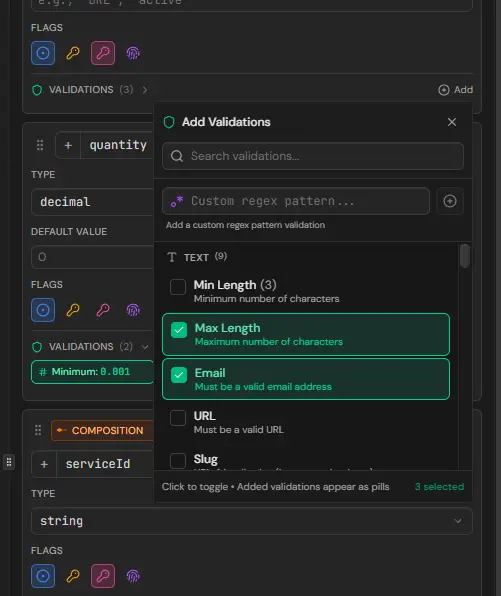Click the Search validations field
Screen dimensions: 501x596
coord(313,156)
